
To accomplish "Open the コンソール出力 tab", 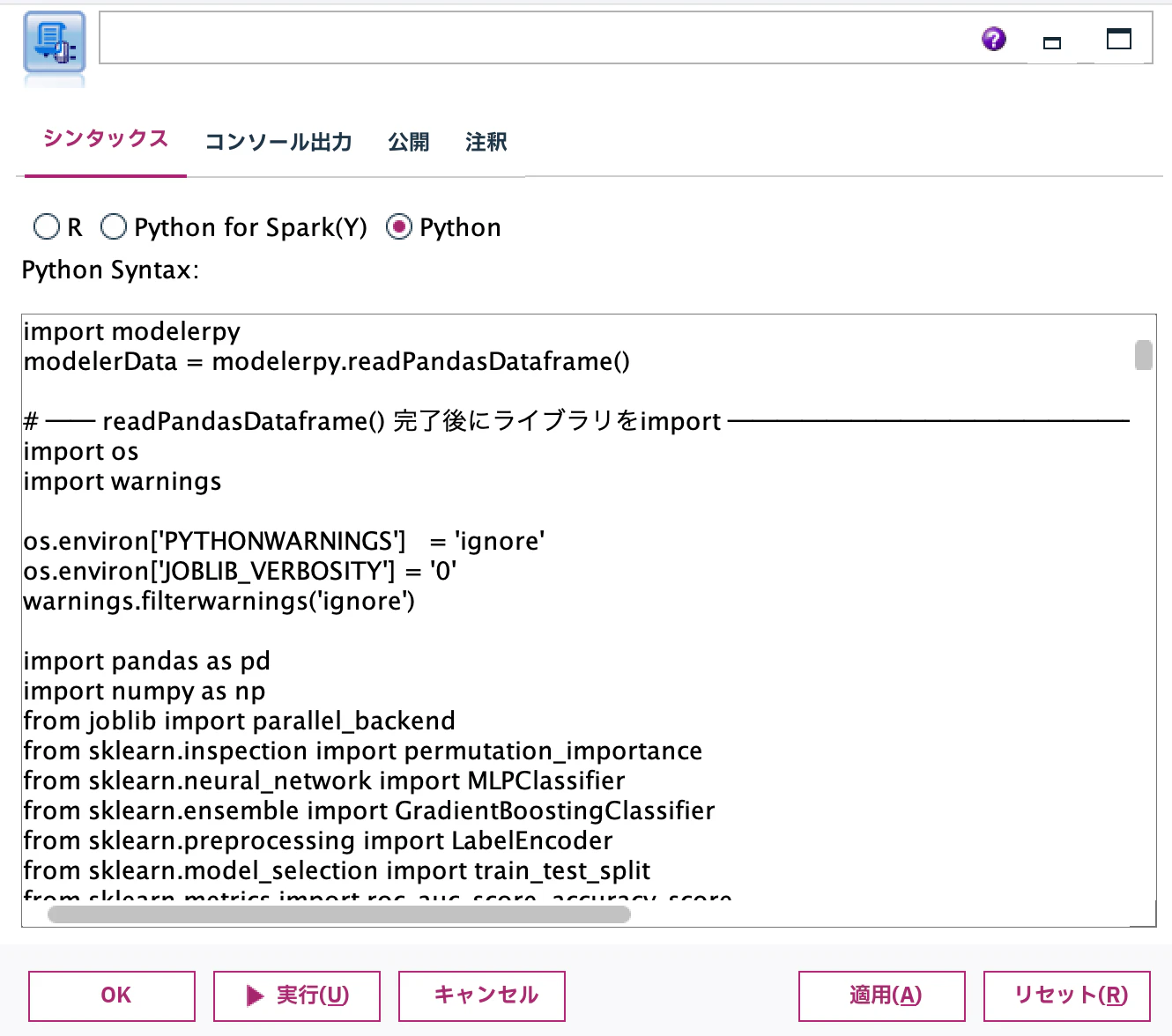I will click(278, 142).
